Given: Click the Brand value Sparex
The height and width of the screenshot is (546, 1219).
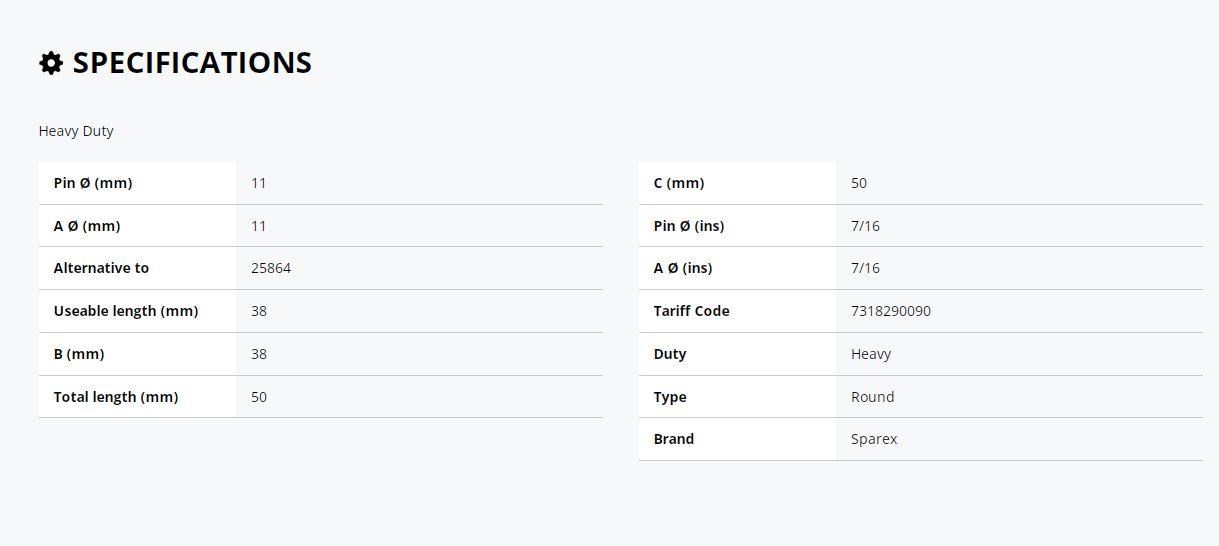Looking at the screenshot, I should coord(874,439).
